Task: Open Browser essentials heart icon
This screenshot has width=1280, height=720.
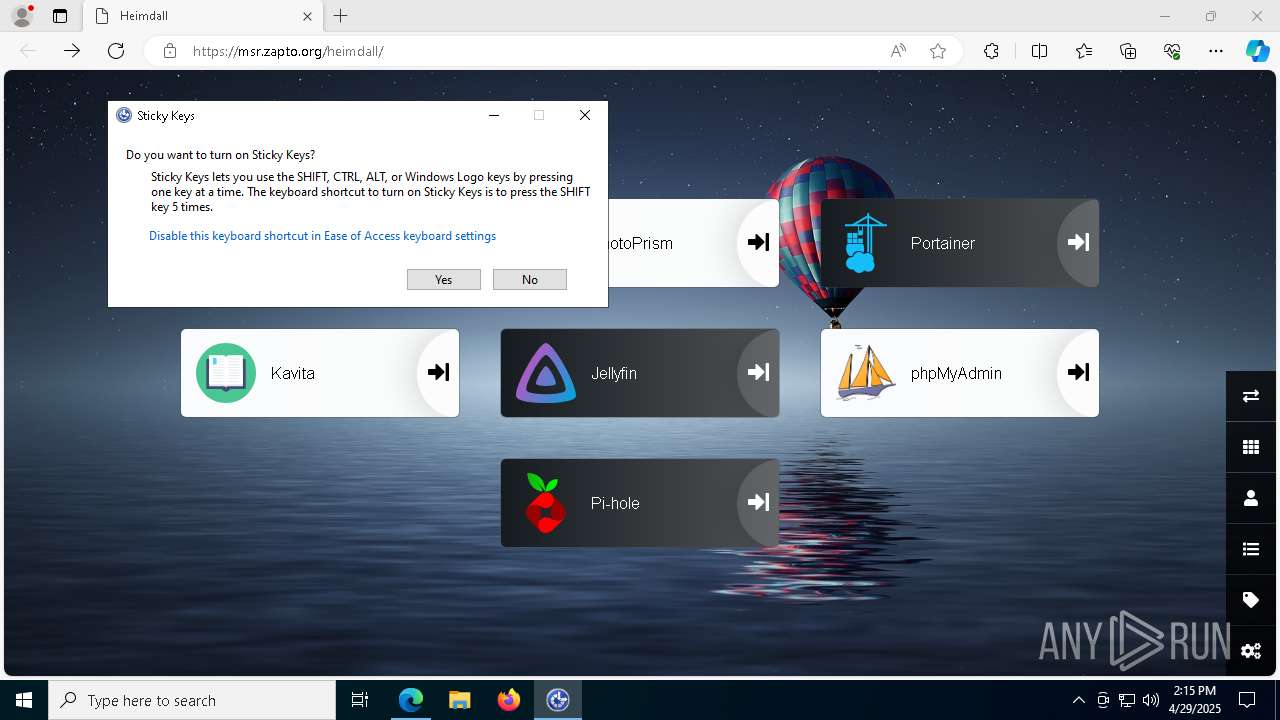Action: [1172, 51]
